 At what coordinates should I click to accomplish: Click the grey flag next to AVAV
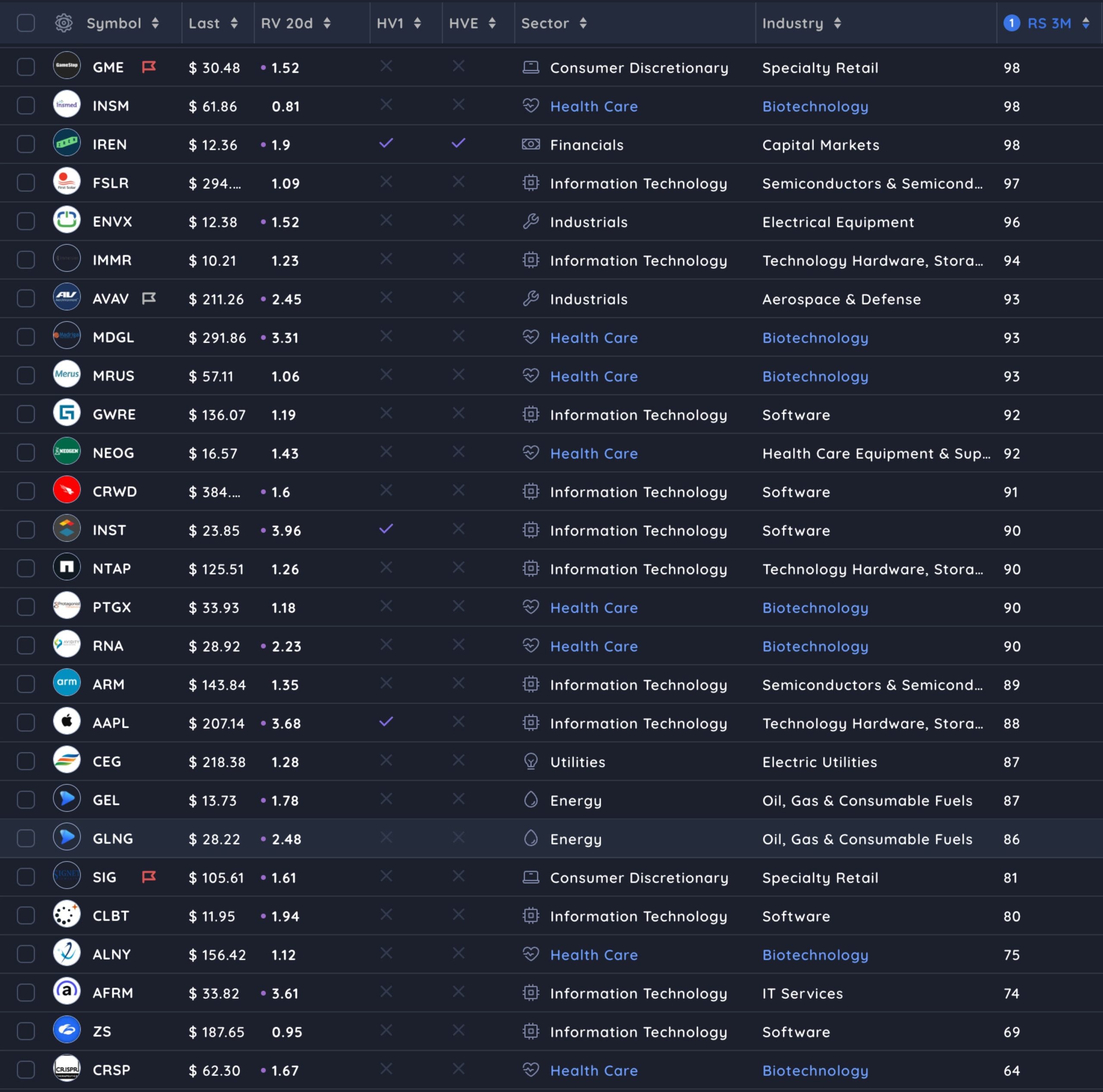[x=149, y=299]
